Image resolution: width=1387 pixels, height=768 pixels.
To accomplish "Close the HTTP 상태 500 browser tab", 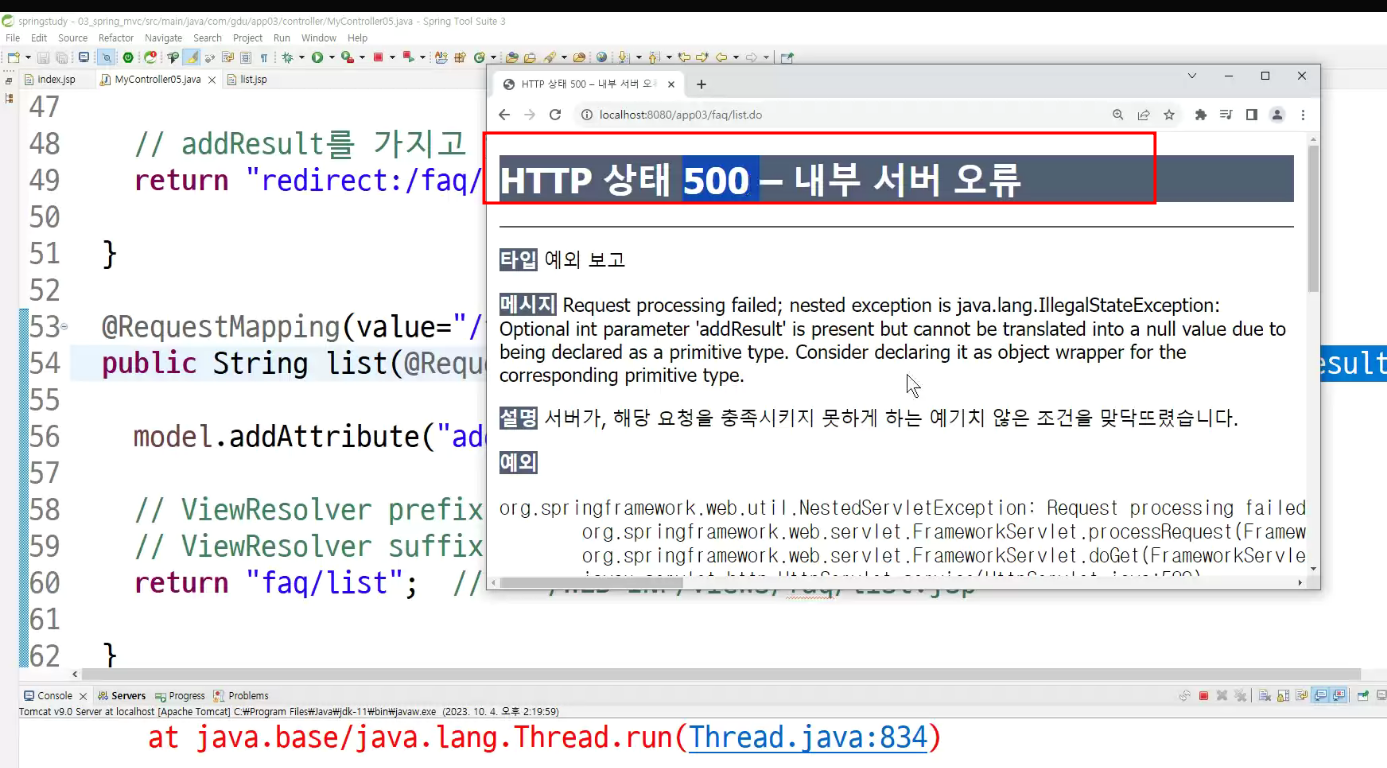I will tap(671, 84).
